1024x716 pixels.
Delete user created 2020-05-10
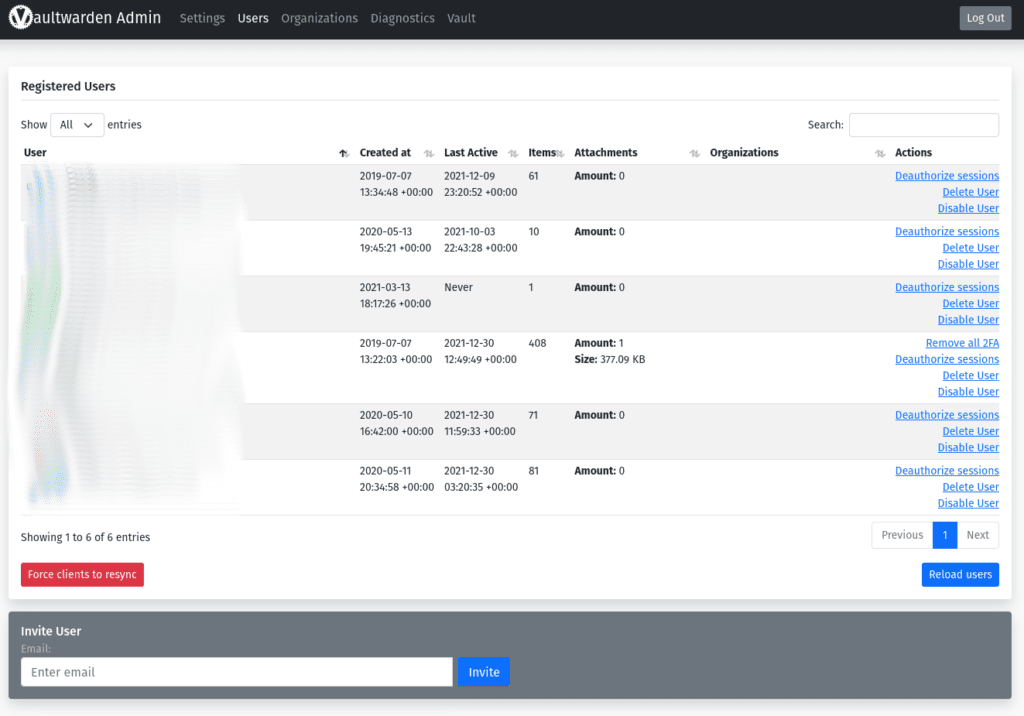[x=970, y=431]
